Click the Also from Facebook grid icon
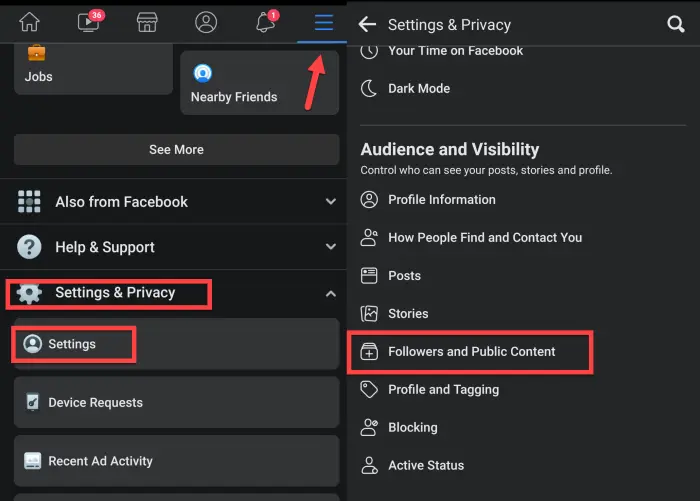The width and height of the screenshot is (700, 501). tap(29, 201)
